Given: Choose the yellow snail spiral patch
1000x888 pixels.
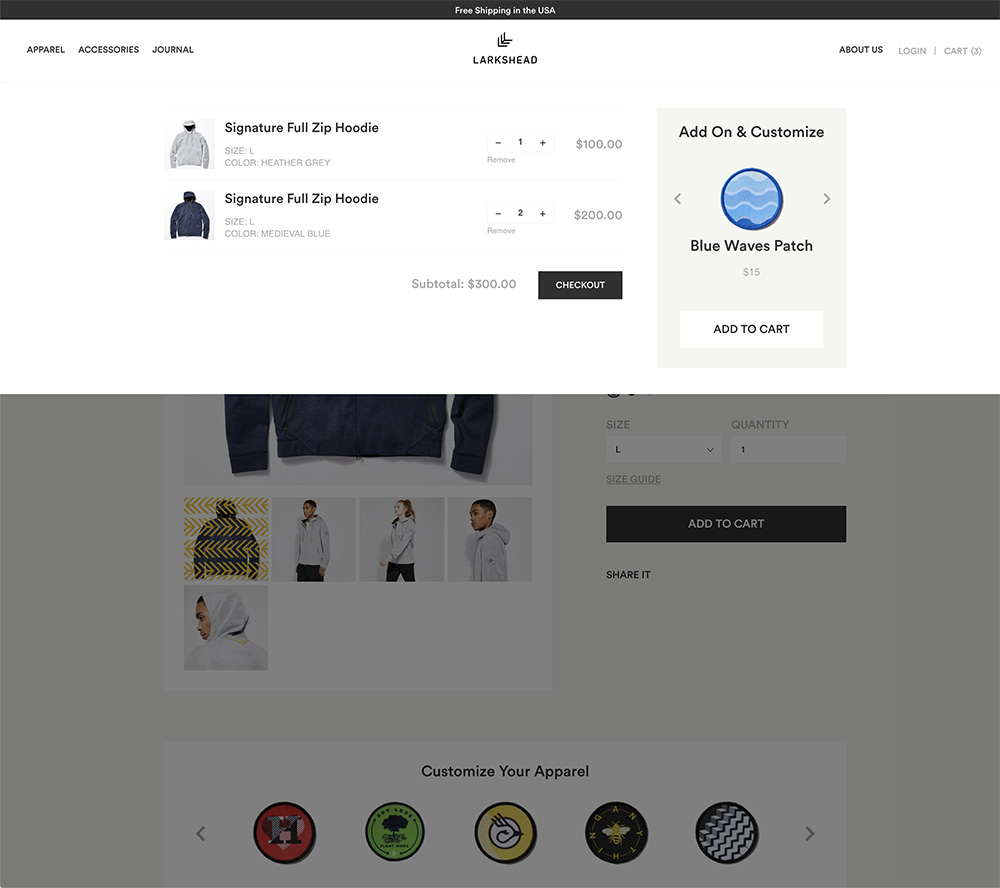Looking at the screenshot, I should [505, 832].
